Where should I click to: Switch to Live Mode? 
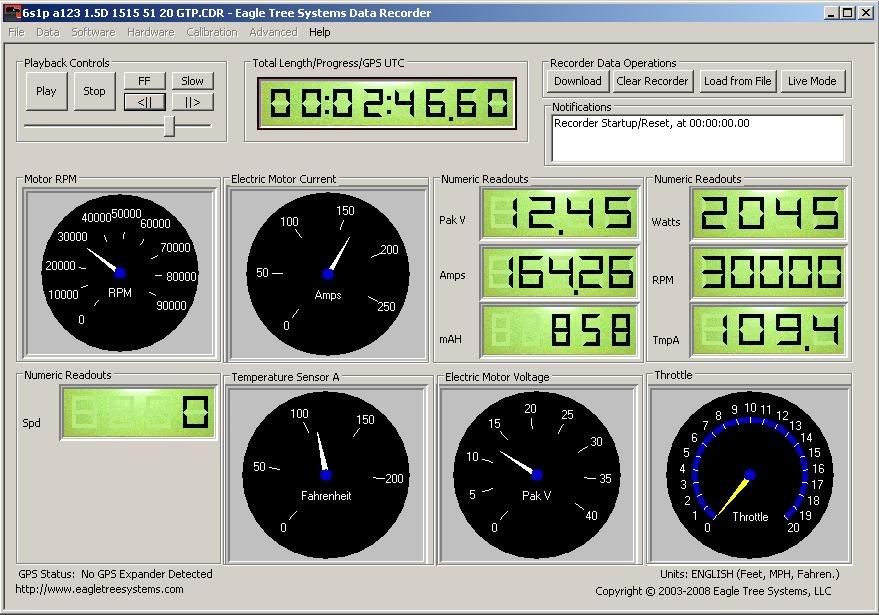click(x=811, y=81)
